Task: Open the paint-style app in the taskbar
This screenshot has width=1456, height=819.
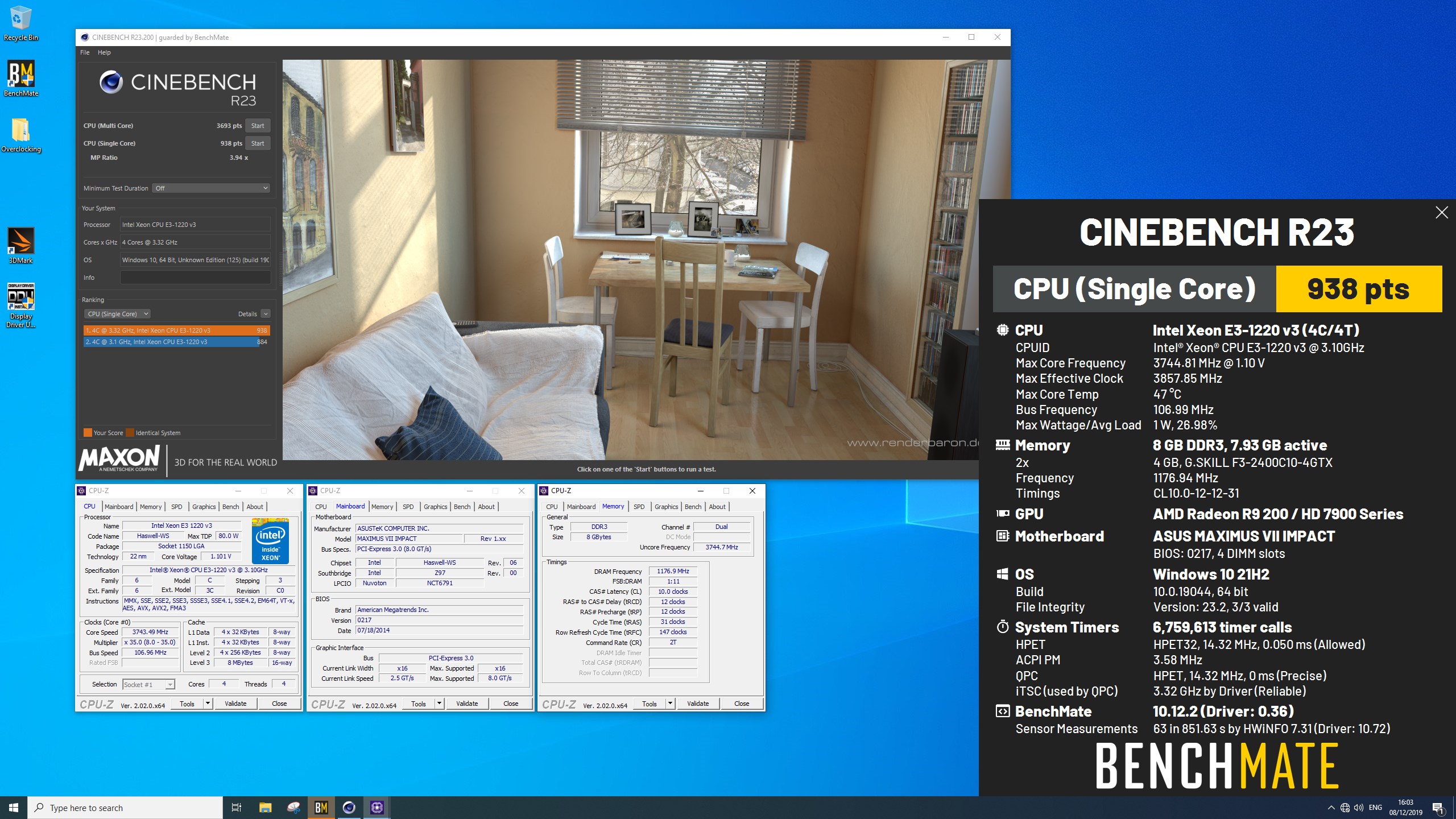Action: pos(293,808)
